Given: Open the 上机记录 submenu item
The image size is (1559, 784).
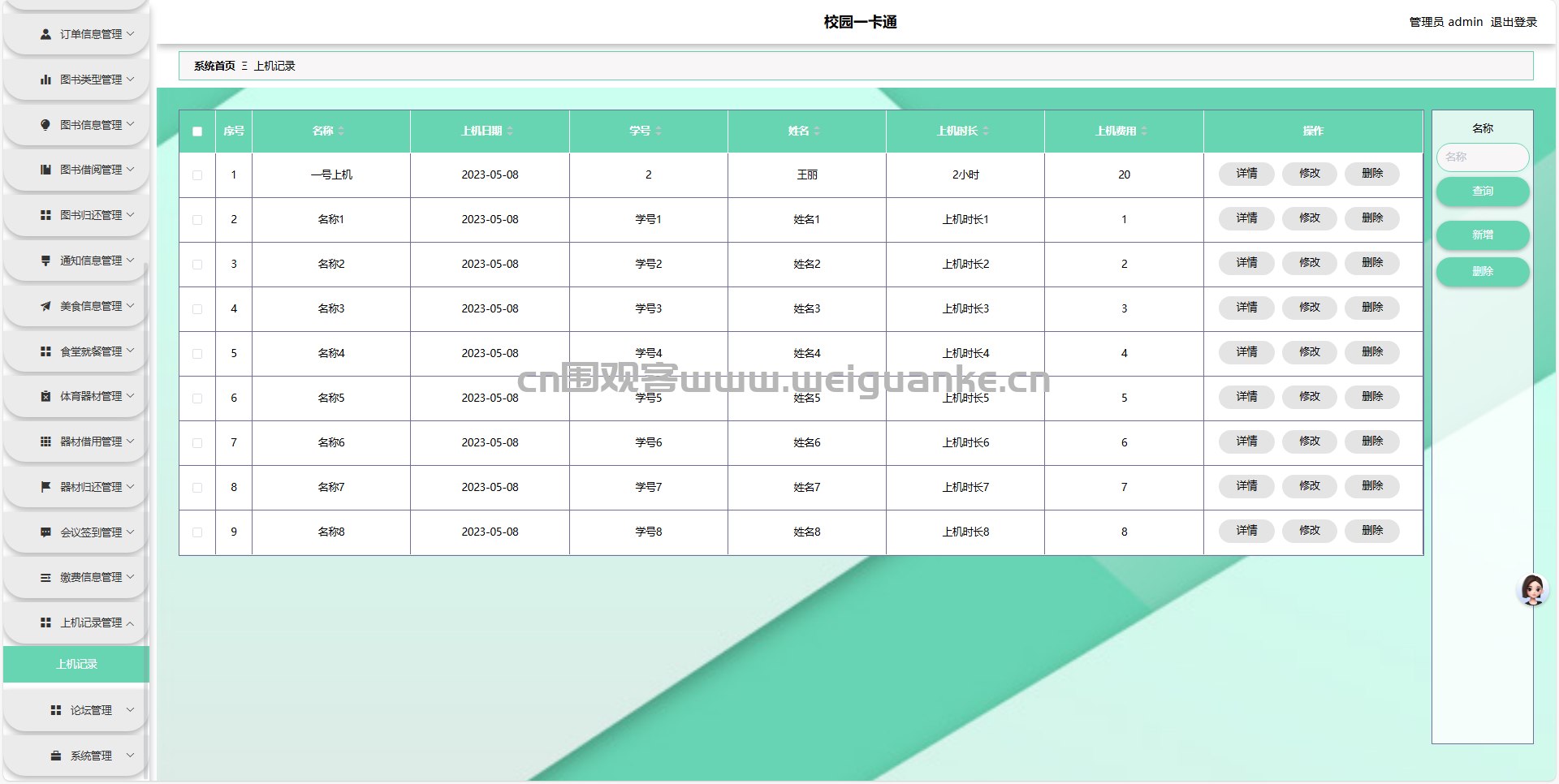Looking at the screenshot, I should pyautogui.click(x=76, y=664).
